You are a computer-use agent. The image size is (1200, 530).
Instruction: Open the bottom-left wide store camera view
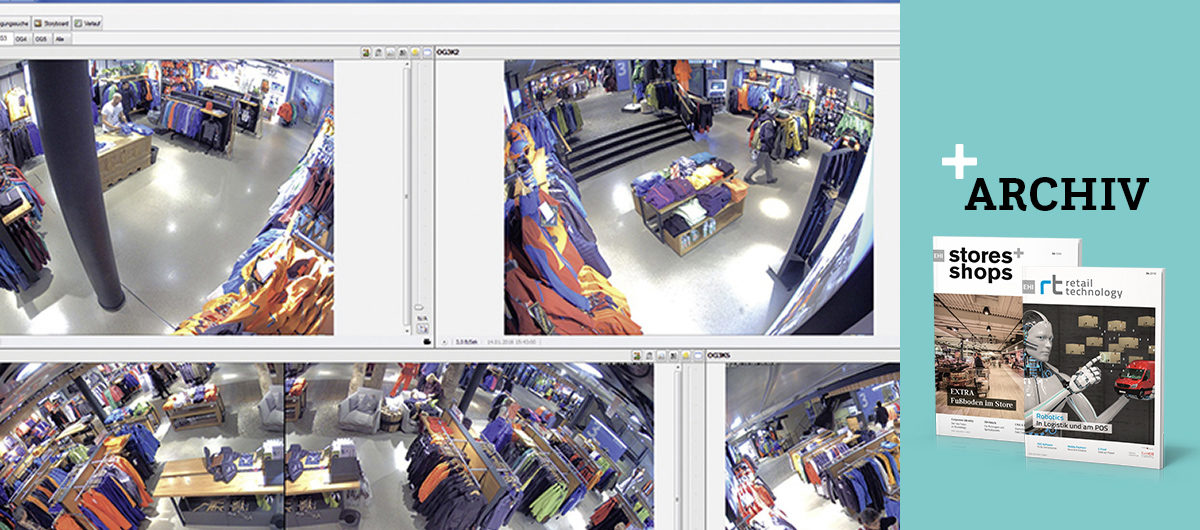(x=325, y=446)
